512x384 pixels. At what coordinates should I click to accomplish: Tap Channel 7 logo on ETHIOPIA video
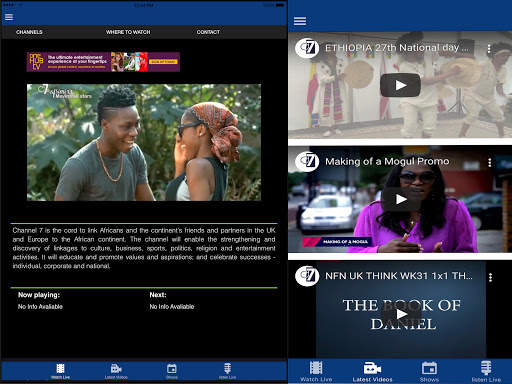(x=307, y=48)
